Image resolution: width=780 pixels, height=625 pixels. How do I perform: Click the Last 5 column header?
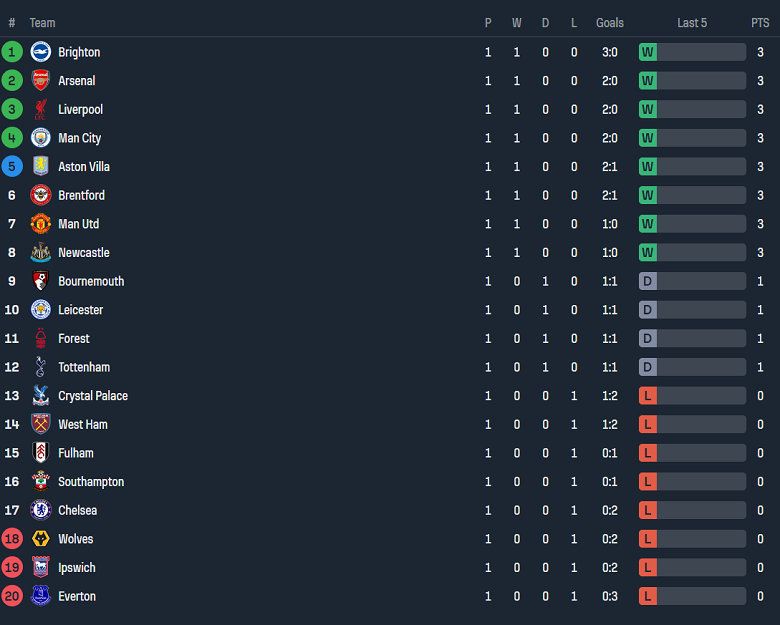coord(692,23)
